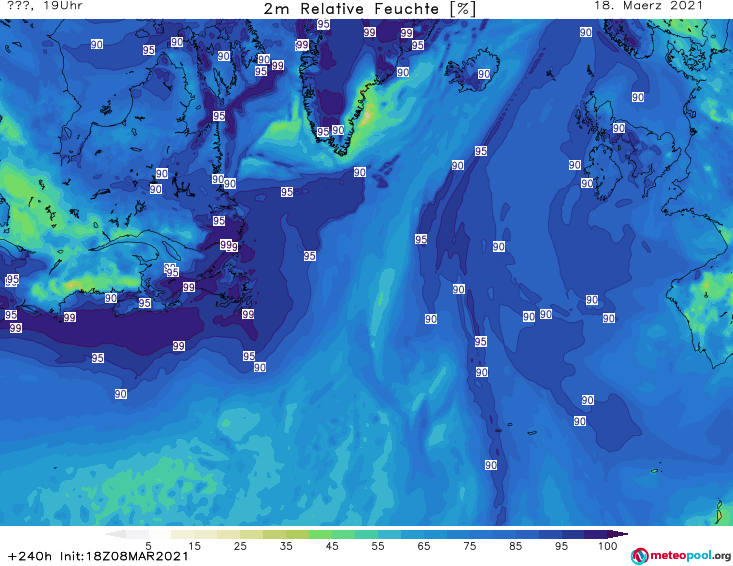The width and height of the screenshot is (733, 566).
Task: Open the meteopool.org link text
Action: point(690,556)
